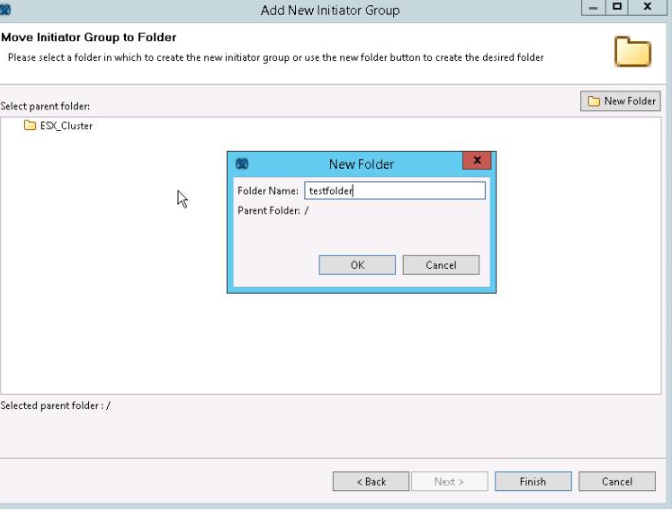Cancel the New Folder dialog
Screen dimensions: 672x511
pyautogui.click(x=441, y=265)
